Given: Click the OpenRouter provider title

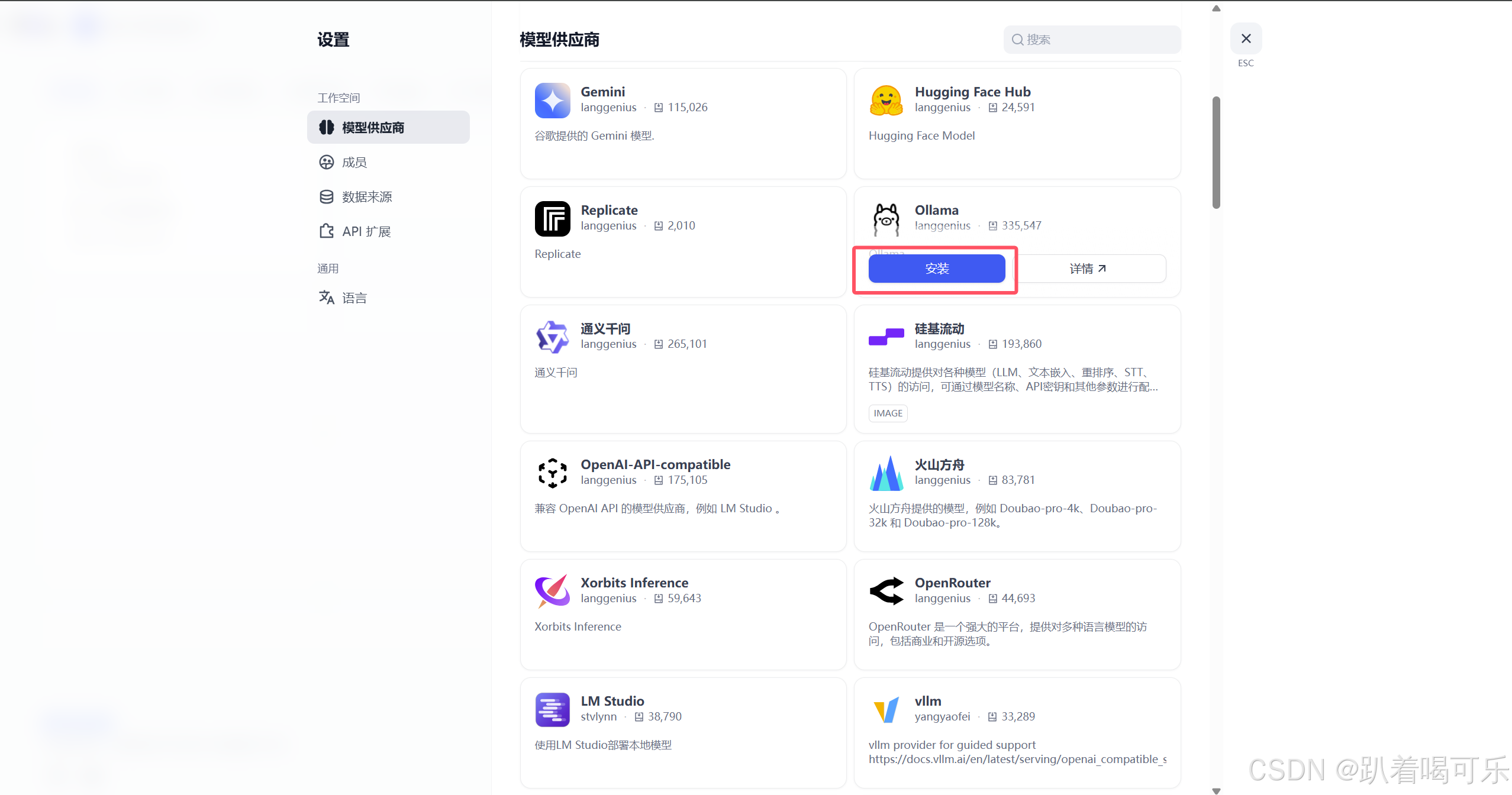Looking at the screenshot, I should pos(952,583).
